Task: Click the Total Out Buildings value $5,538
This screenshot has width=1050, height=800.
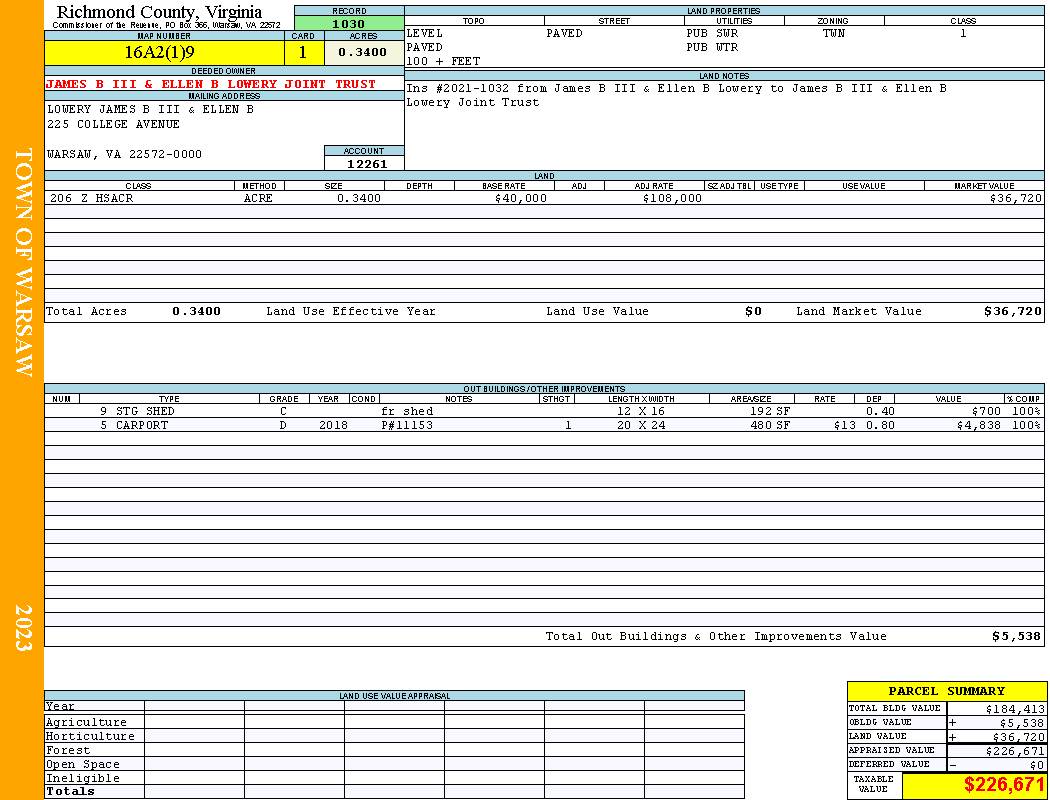Action: tap(1017, 636)
